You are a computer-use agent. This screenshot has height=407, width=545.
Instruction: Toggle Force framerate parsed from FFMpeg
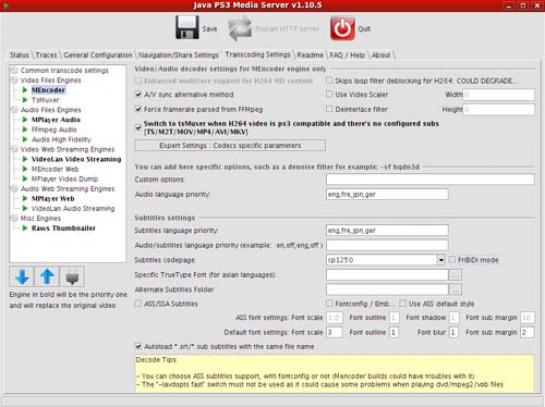coord(138,109)
